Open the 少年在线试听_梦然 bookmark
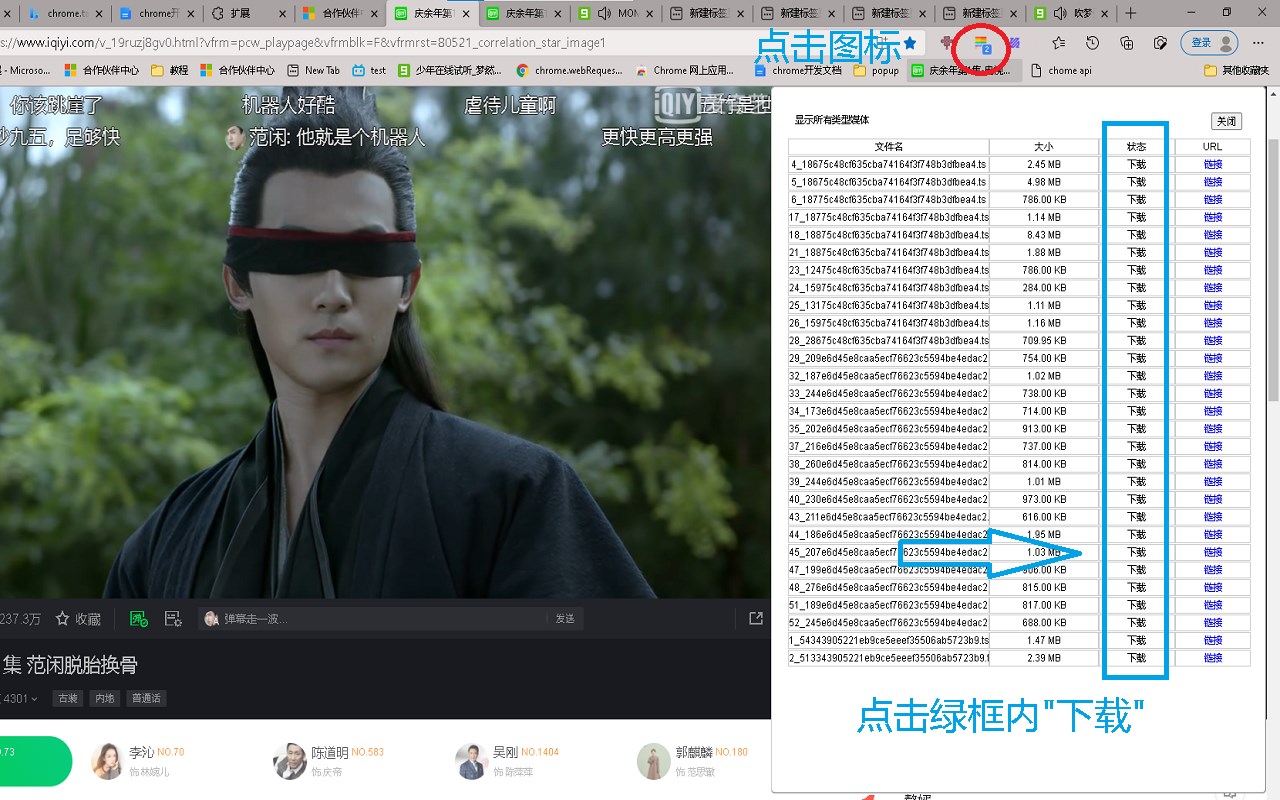 [450, 70]
